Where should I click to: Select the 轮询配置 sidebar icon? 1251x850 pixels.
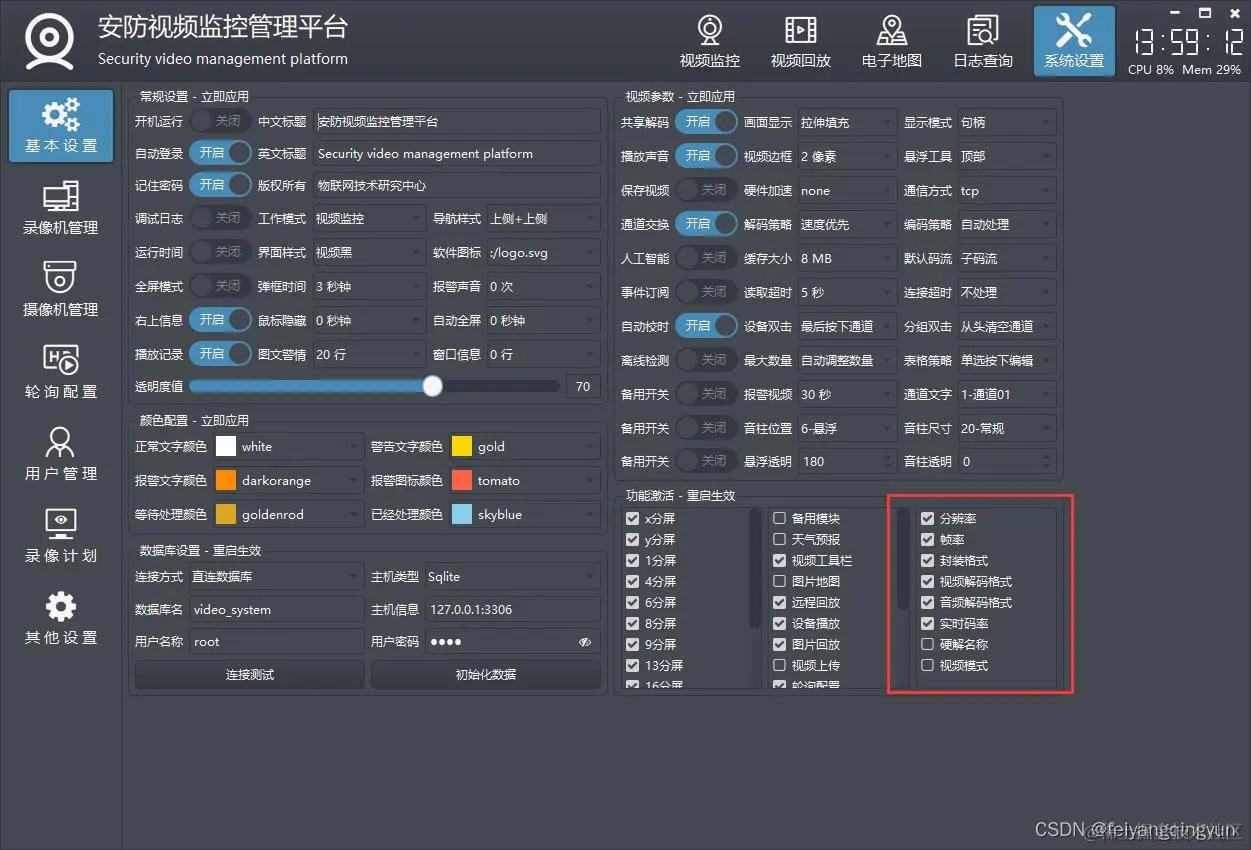[60, 372]
